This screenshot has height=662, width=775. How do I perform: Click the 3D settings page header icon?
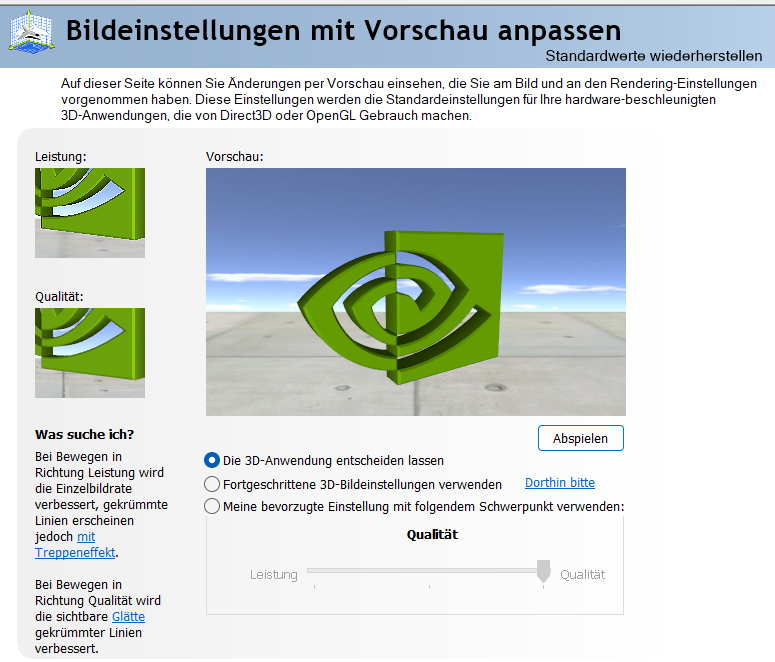coord(31,32)
